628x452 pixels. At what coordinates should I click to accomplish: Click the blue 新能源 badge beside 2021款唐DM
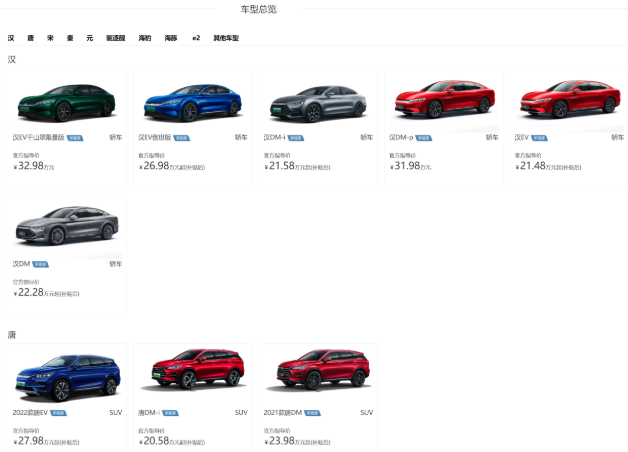click(312, 413)
